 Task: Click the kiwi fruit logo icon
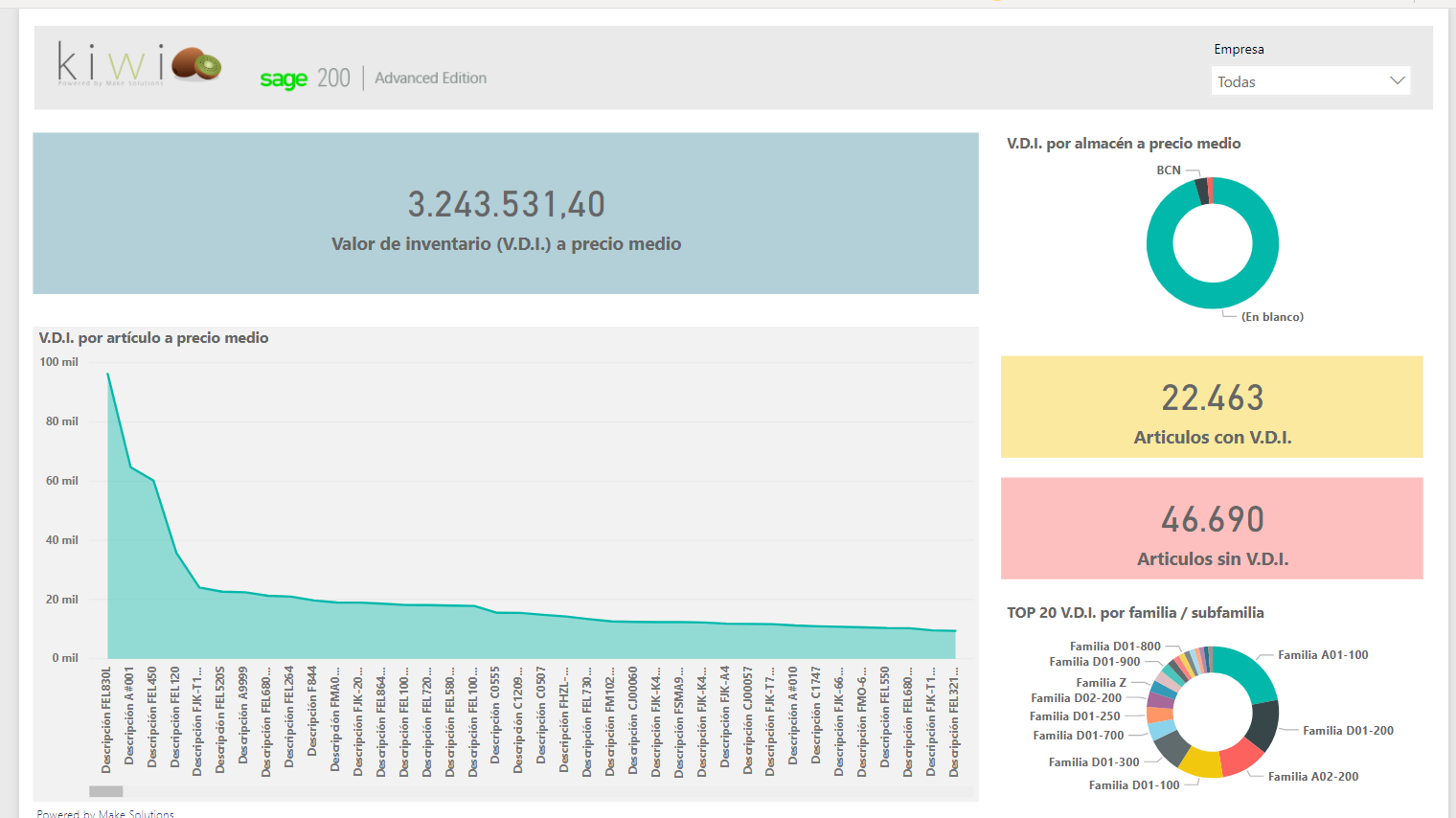(x=197, y=64)
